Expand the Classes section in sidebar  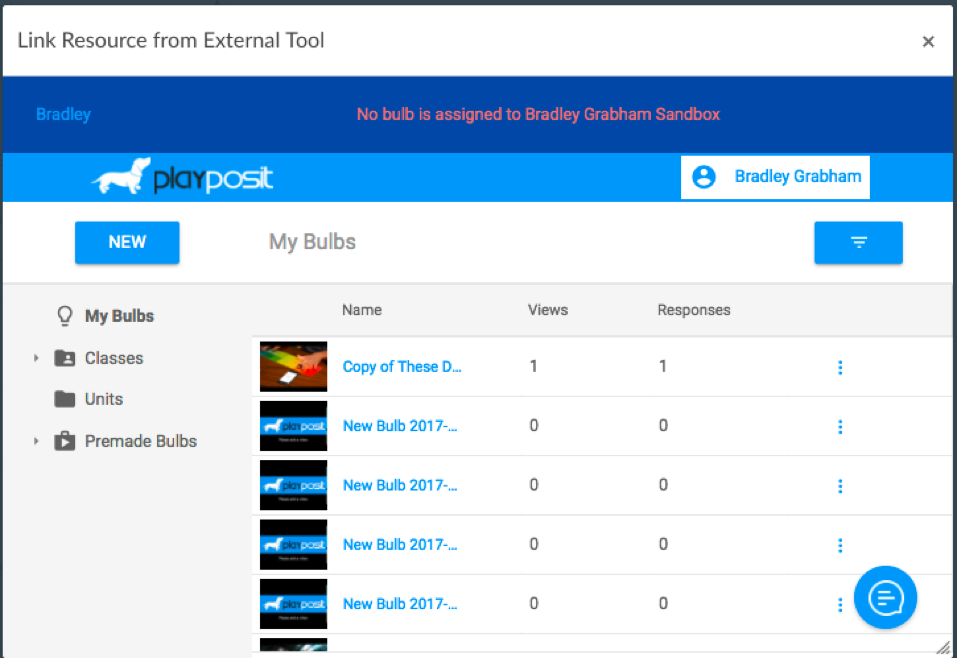(x=37, y=358)
